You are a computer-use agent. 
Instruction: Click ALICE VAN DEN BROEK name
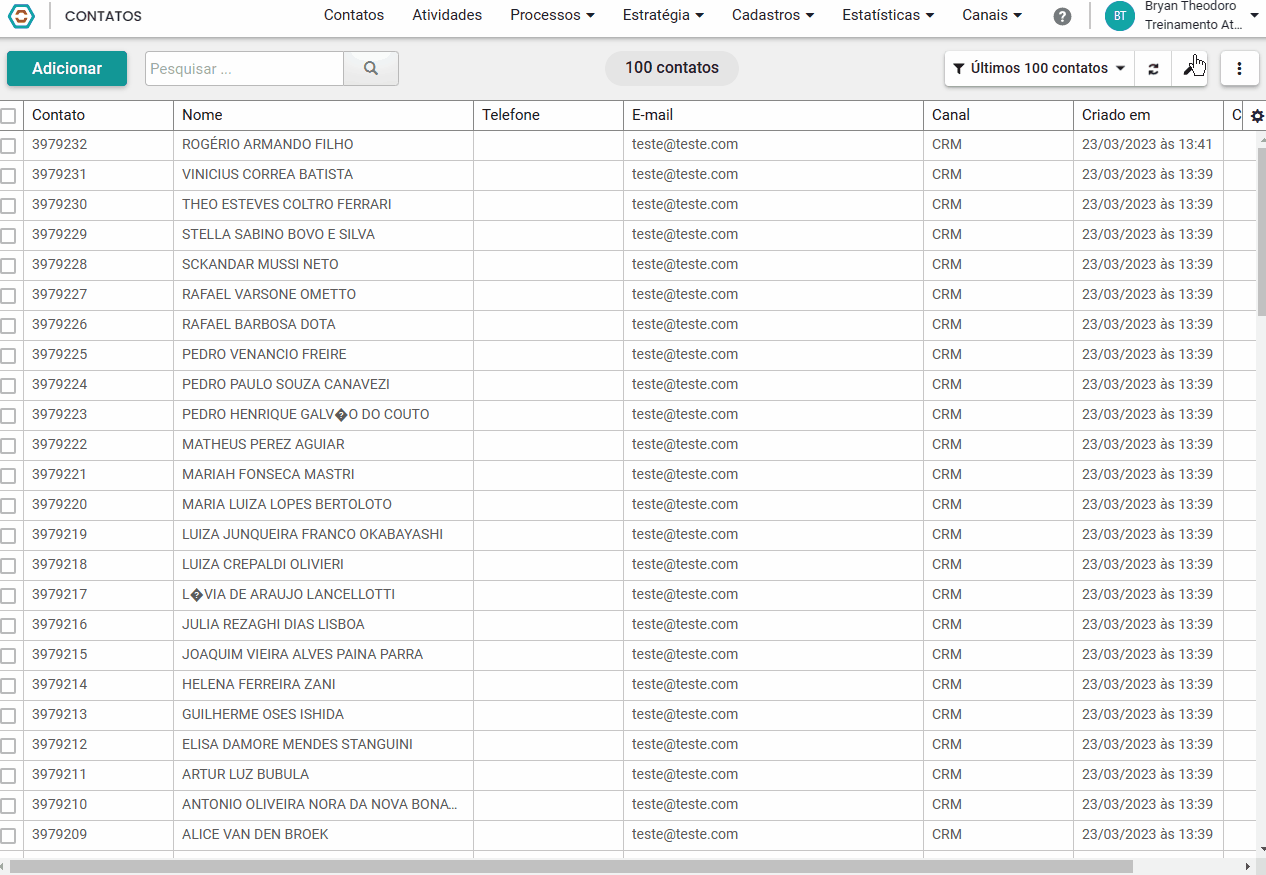(x=255, y=834)
